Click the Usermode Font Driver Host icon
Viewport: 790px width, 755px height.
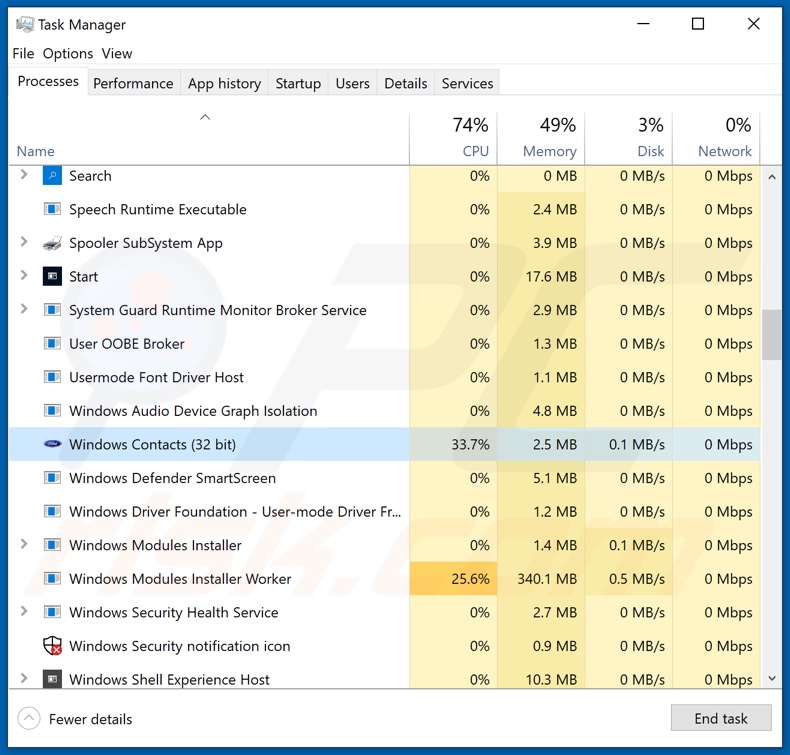pos(52,377)
